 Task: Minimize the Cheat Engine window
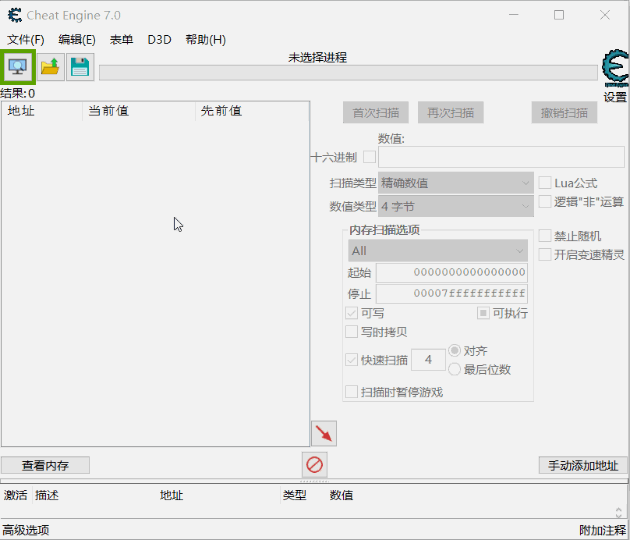(513, 15)
